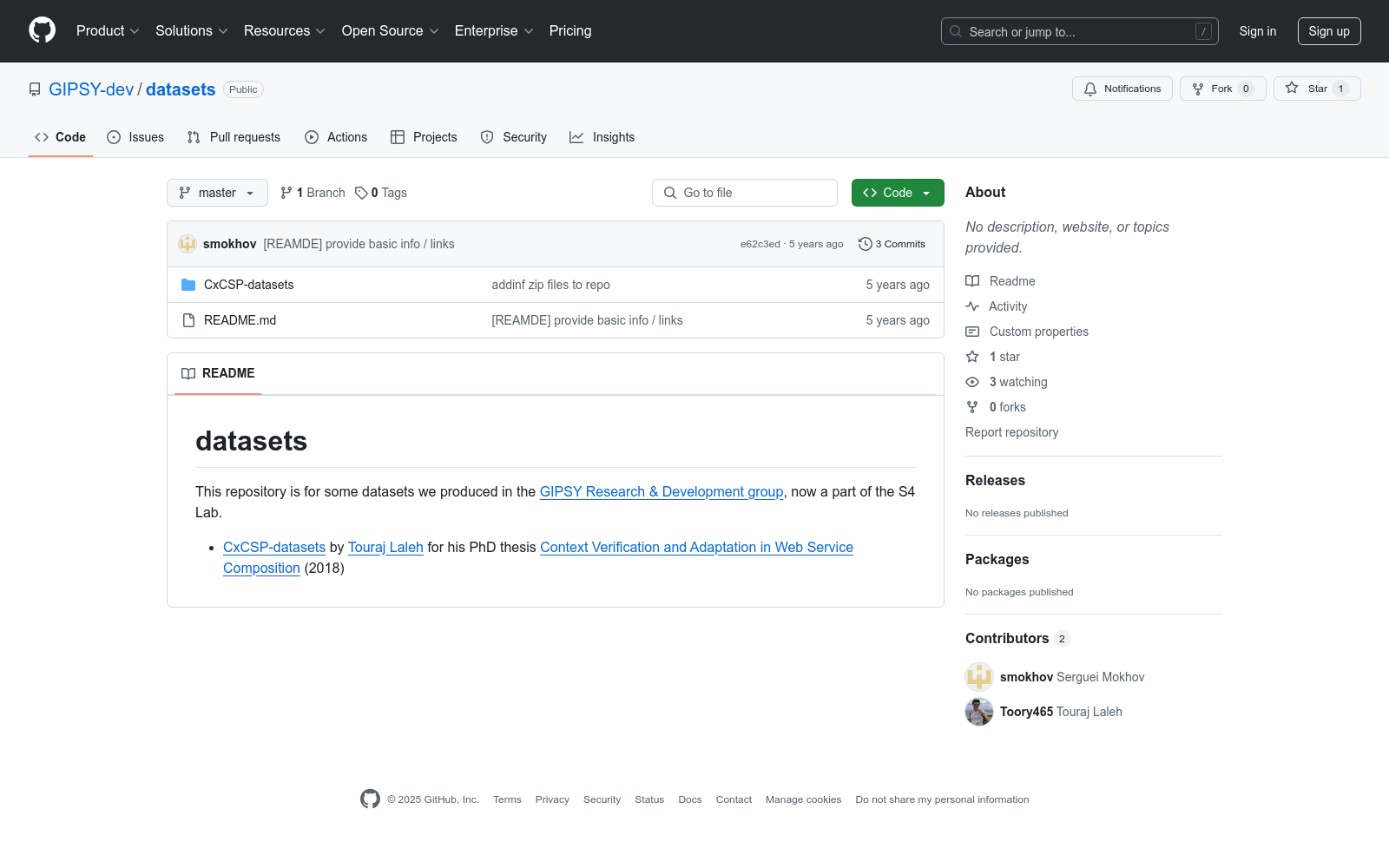Click the book icon beside README heading
Image resolution: width=1389 pixels, height=868 pixels.
tap(188, 373)
